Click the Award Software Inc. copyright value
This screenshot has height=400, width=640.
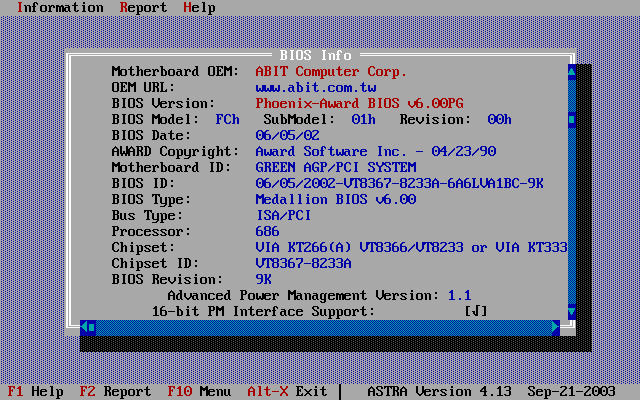tap(376, 151)
